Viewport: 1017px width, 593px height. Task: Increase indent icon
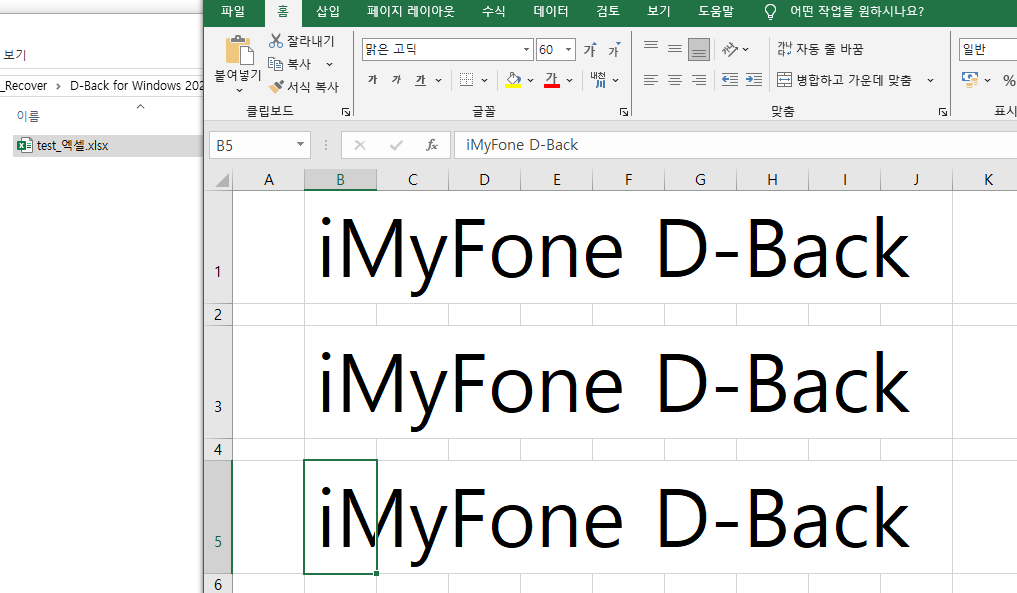(x=754, y=80)
